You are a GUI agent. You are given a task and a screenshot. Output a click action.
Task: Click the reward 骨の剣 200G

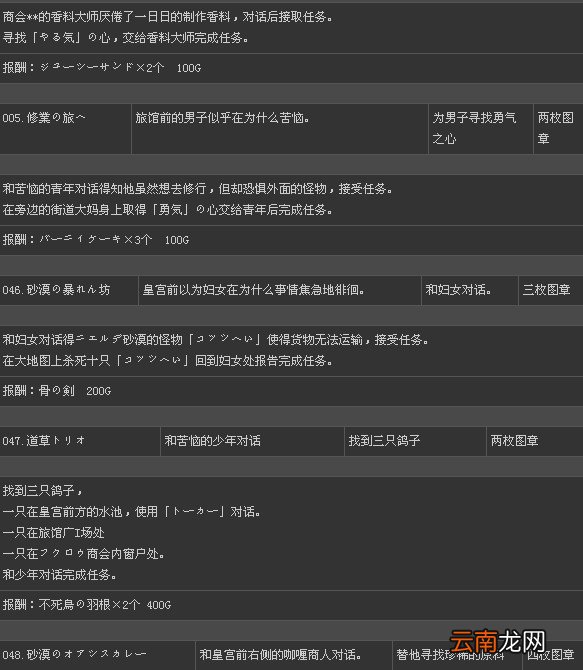57,391
